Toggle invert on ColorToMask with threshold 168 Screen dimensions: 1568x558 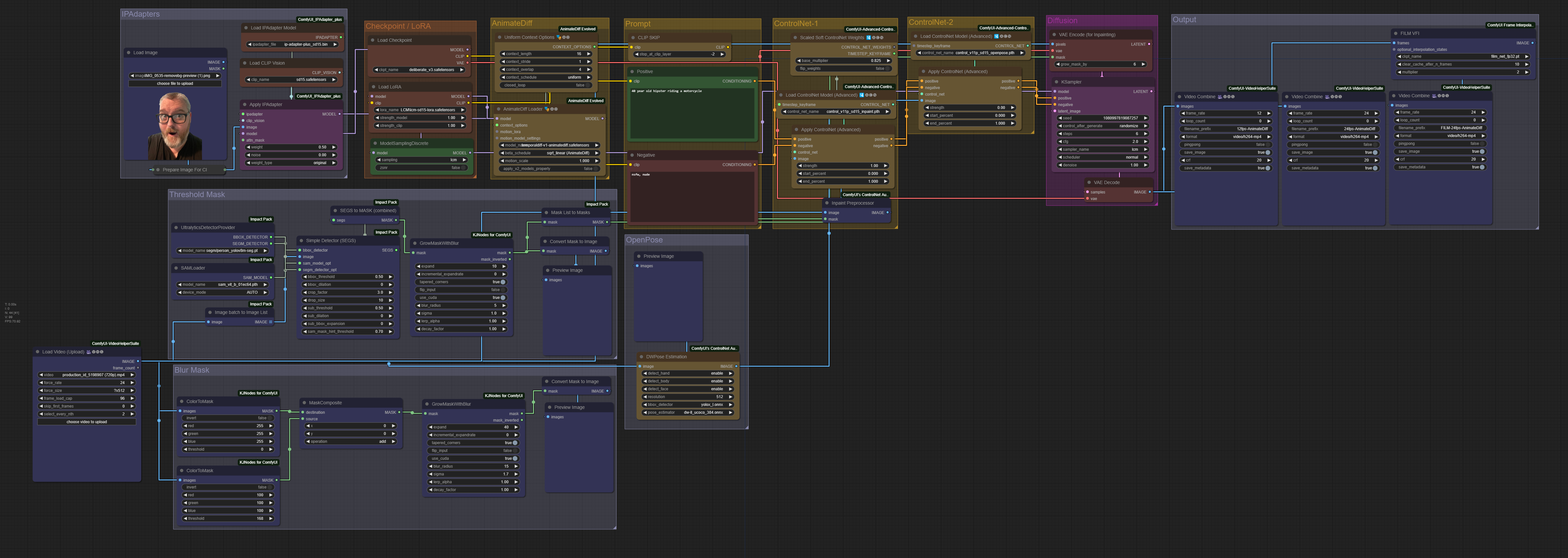228,487
